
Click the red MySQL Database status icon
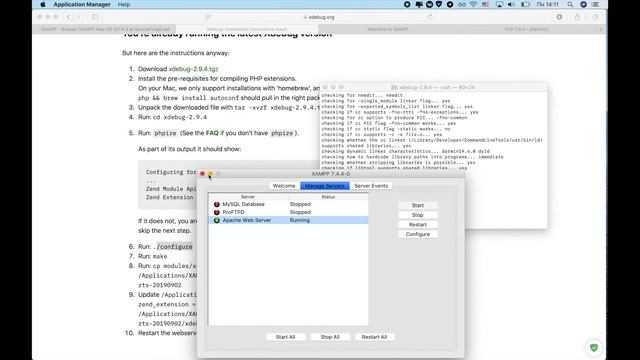217,204
